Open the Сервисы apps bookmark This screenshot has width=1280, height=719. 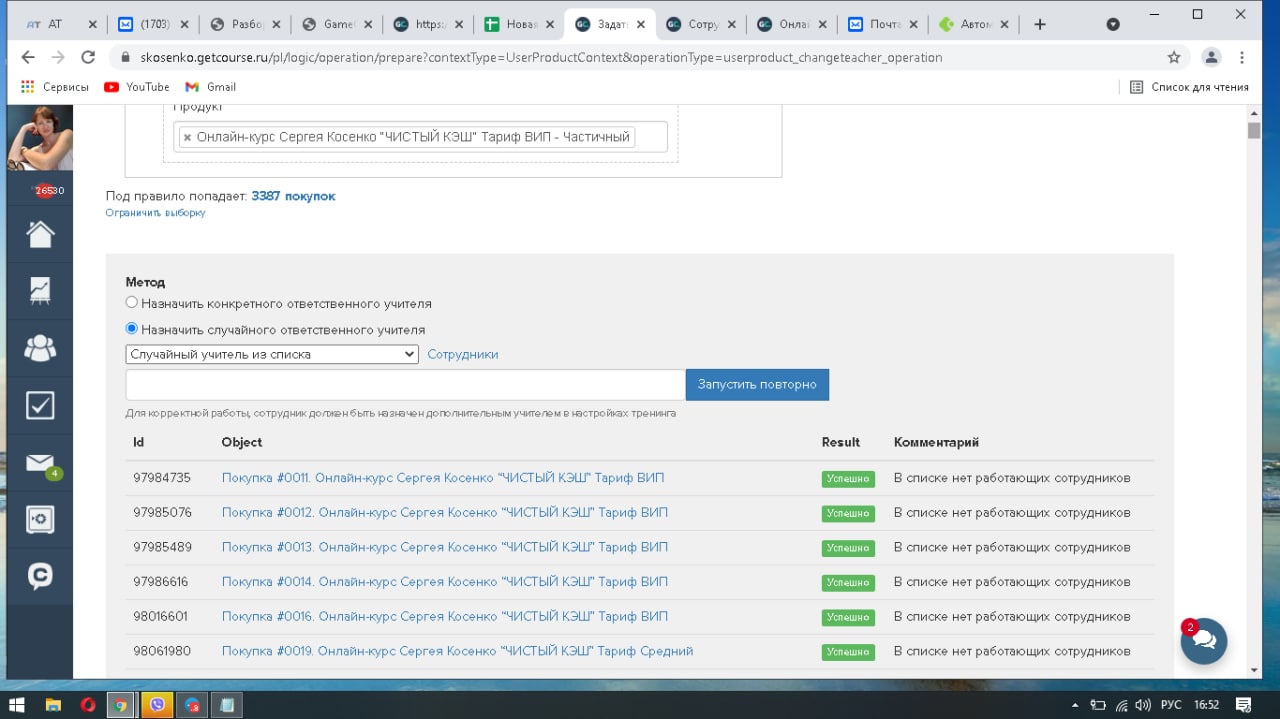pos(55,87)
